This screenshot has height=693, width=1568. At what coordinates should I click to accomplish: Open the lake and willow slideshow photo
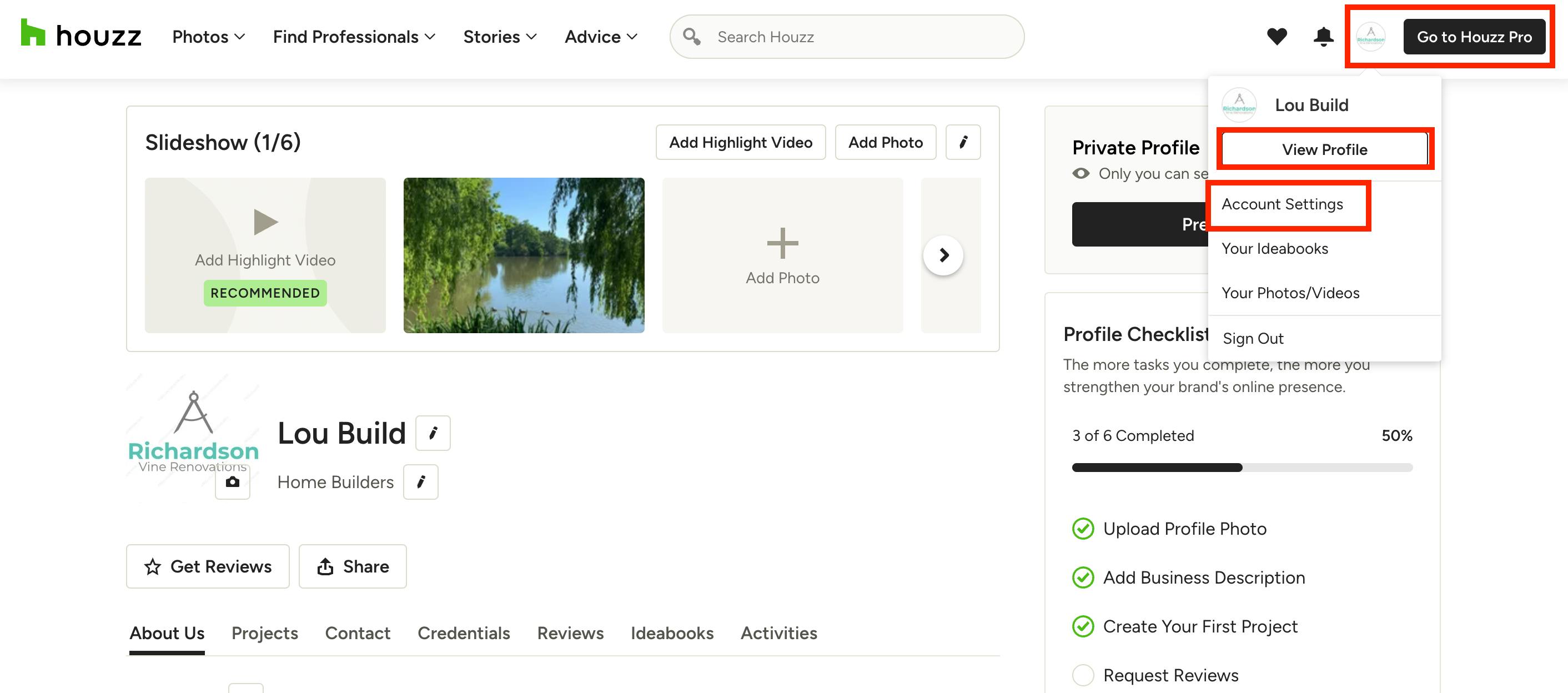[x=524, y=255]
